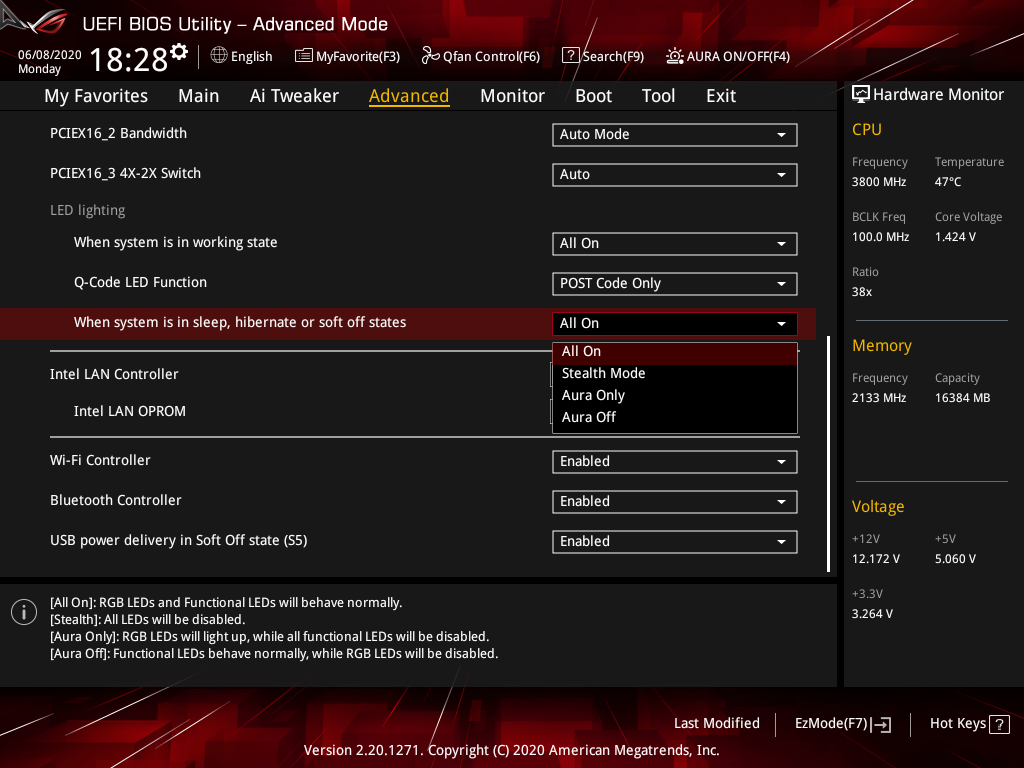Image resolution: width=1024 pixels, height=768 pixels.
Task: Open the Monitor tab
Action: pyautogui.click(x=512, y=96)
